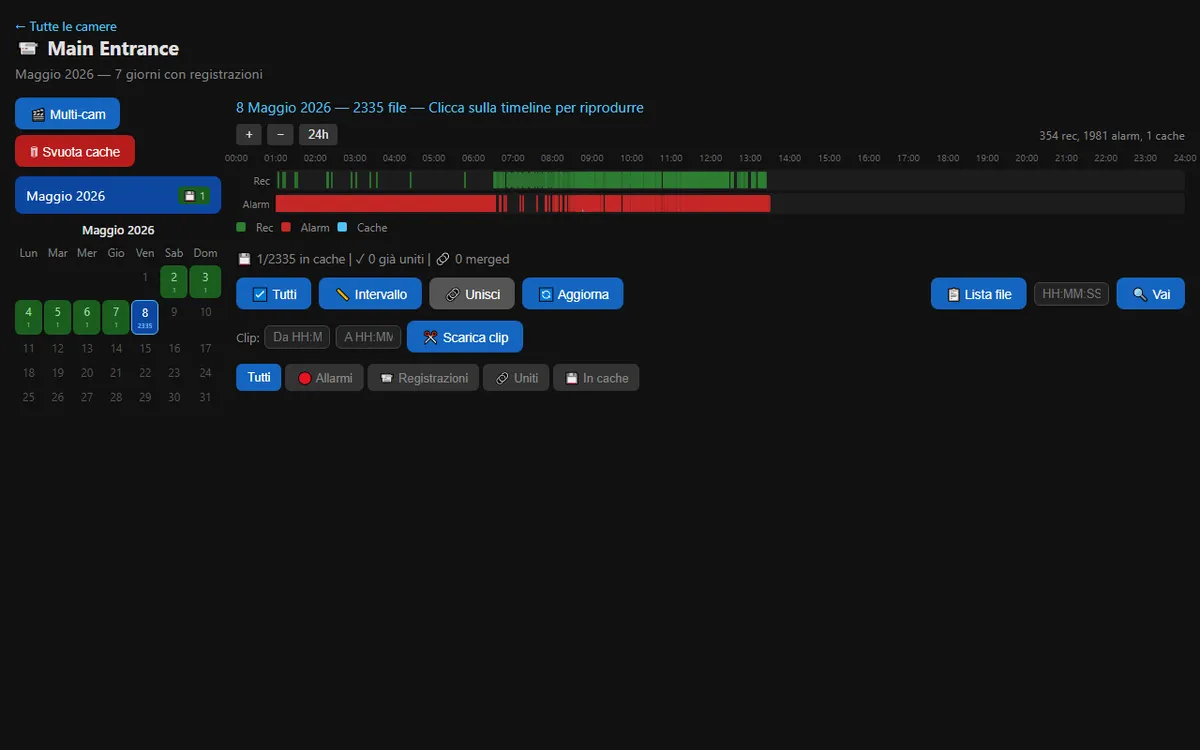Click the green Rec track on timeline
The height and width of the screenshot is (750, 1200).
730,180
